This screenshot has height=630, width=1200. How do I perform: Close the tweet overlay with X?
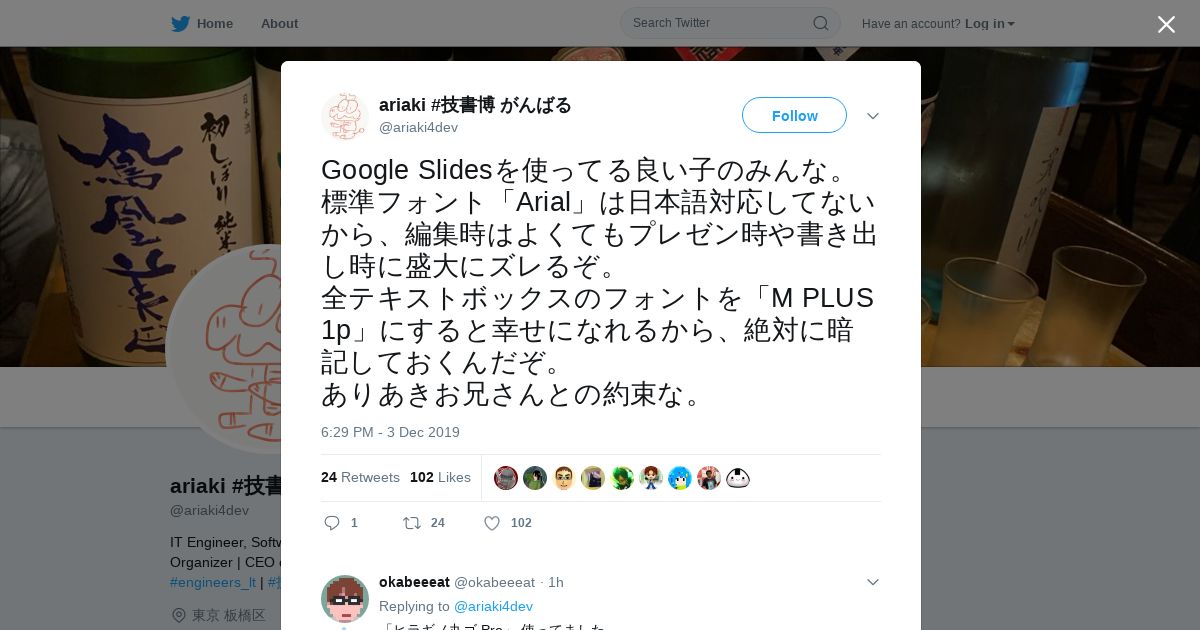click(1166, 24)
